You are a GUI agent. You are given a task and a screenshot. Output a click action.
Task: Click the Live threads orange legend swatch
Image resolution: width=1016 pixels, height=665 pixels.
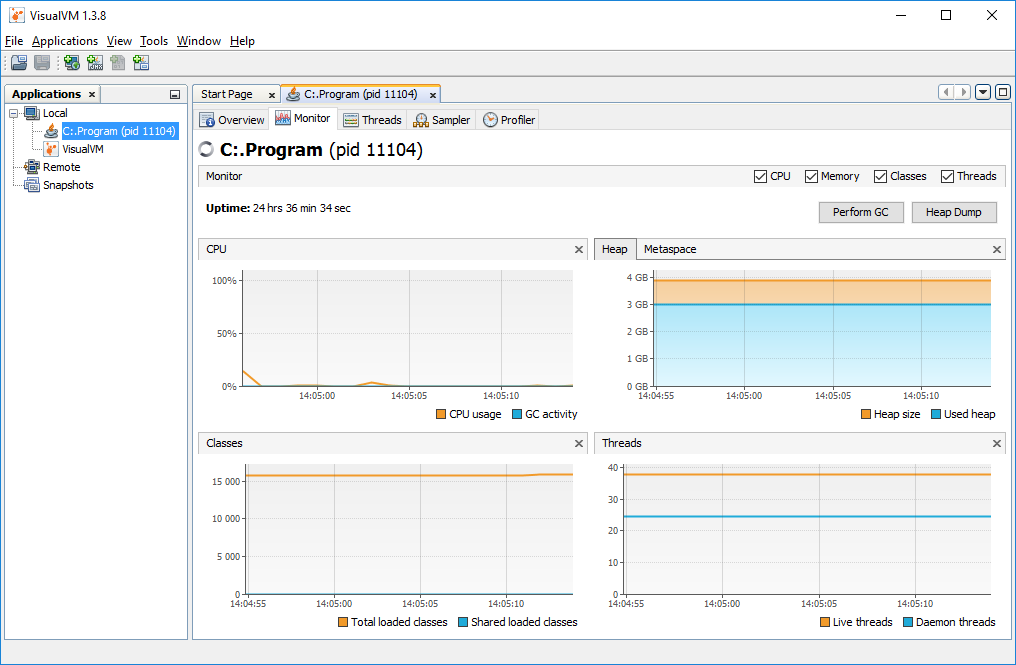[x=825, y=622]
